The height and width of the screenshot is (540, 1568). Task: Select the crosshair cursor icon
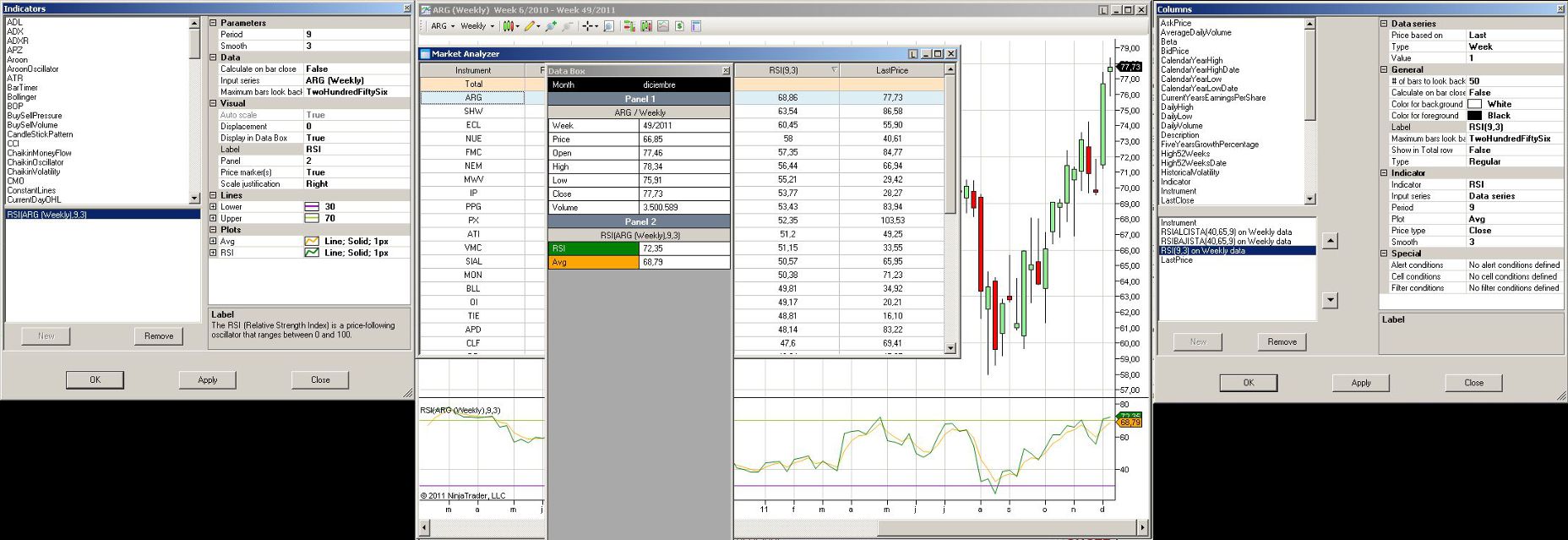[588, 26]
